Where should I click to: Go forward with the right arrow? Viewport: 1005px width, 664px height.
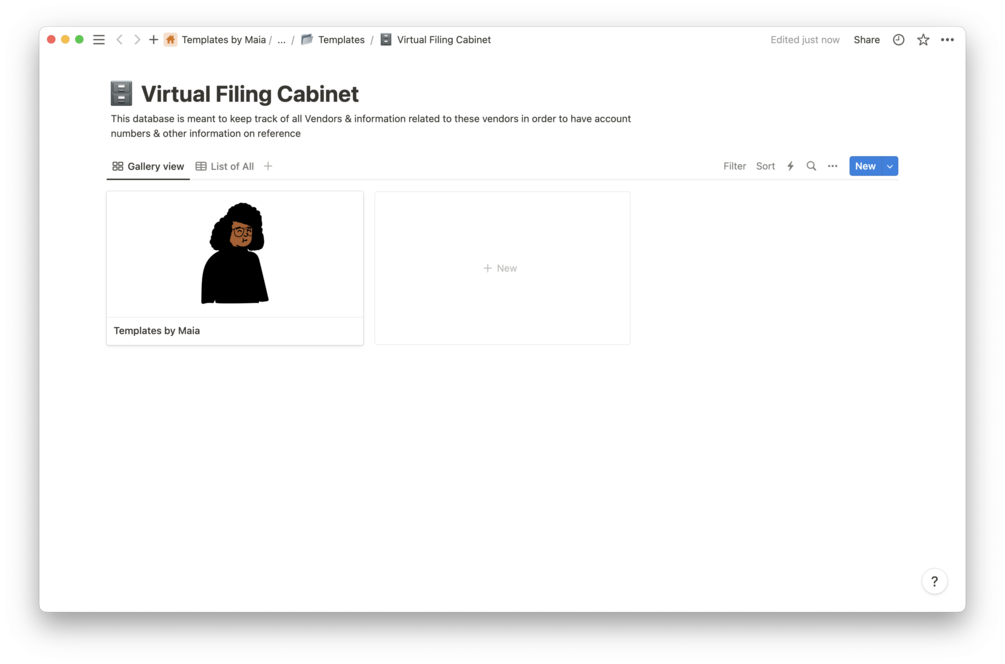coord(137,40)
